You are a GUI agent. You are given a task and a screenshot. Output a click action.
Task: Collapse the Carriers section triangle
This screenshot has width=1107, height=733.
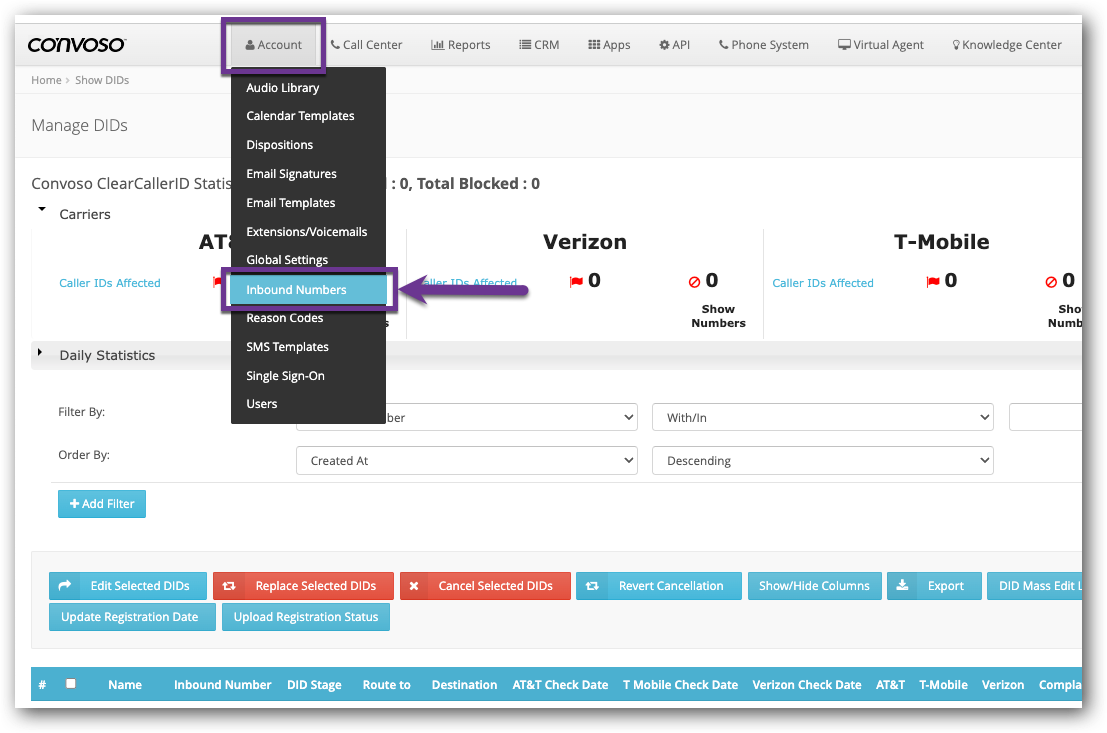click(x=42, y=209)
